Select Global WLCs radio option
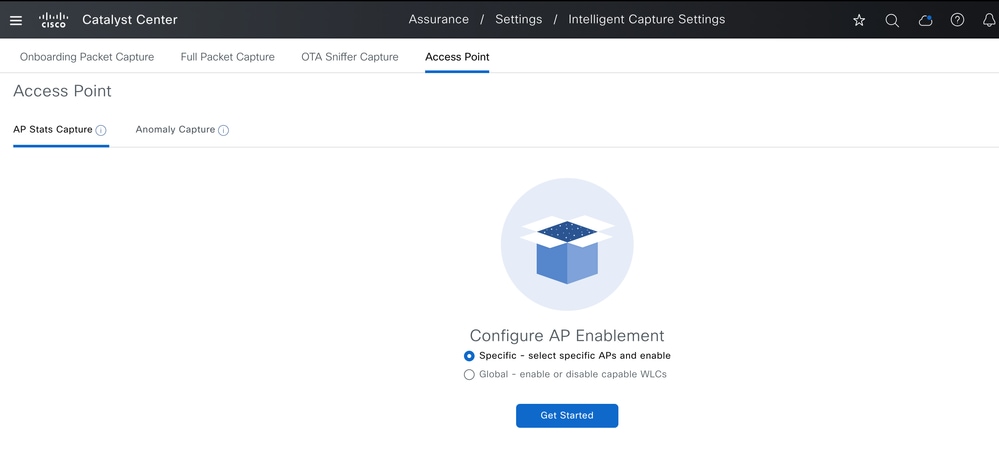 coord(469,375)
